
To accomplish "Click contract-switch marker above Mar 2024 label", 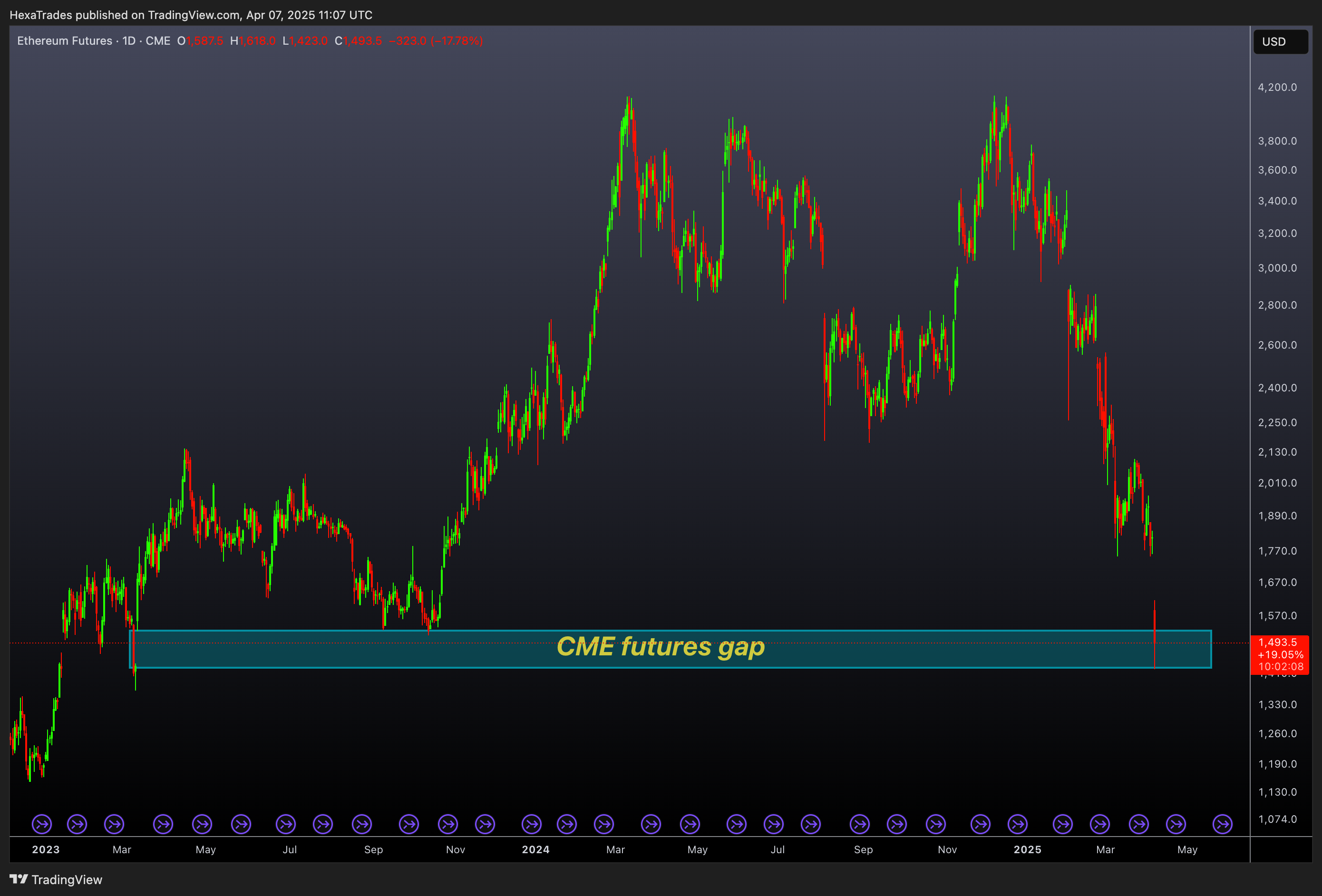I will click(x=604, y=824).
